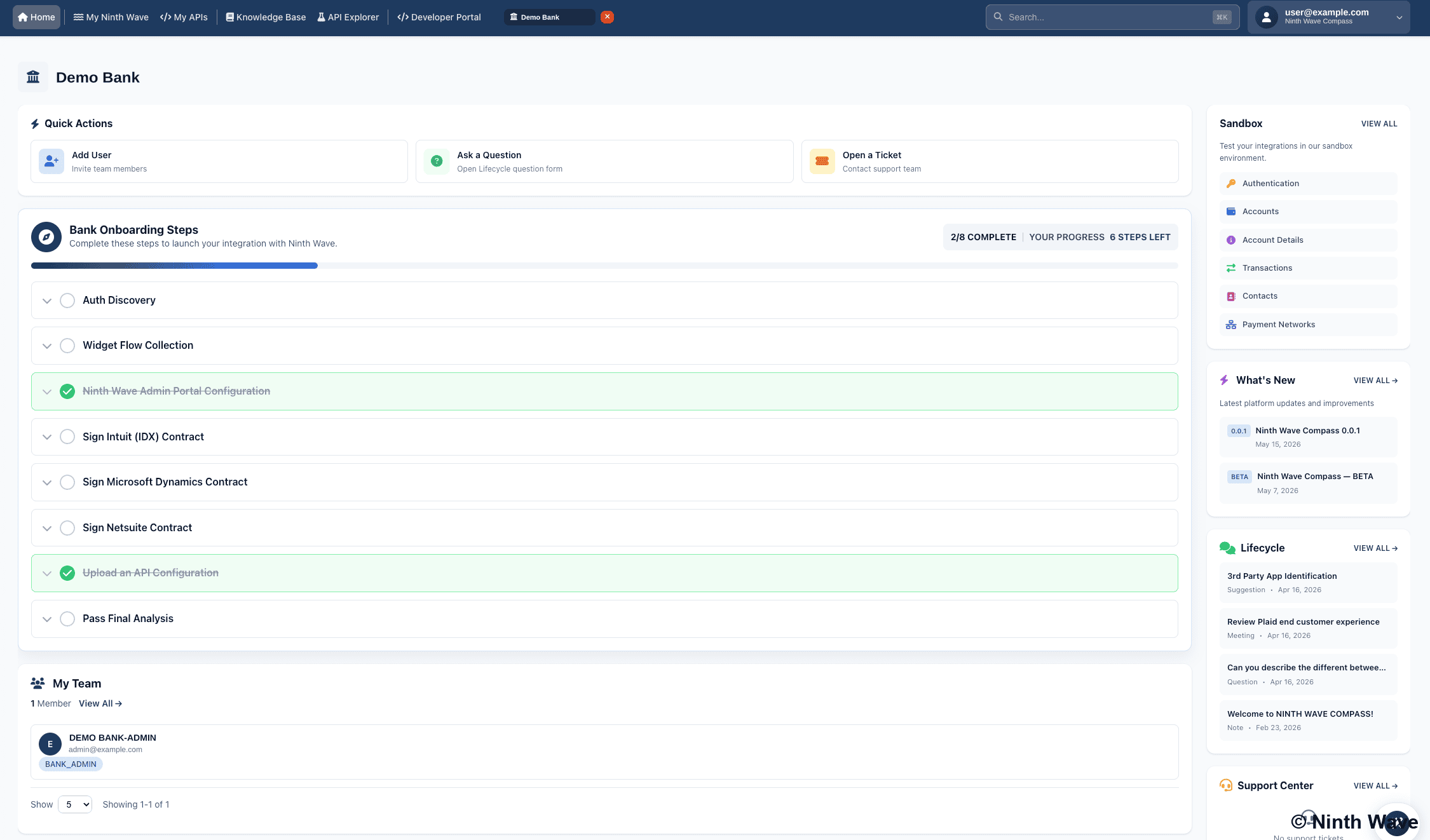Expand the Widget Flow Collection chevron
This screenshot has width=1430, height=840.
click(x=47, y=346)
